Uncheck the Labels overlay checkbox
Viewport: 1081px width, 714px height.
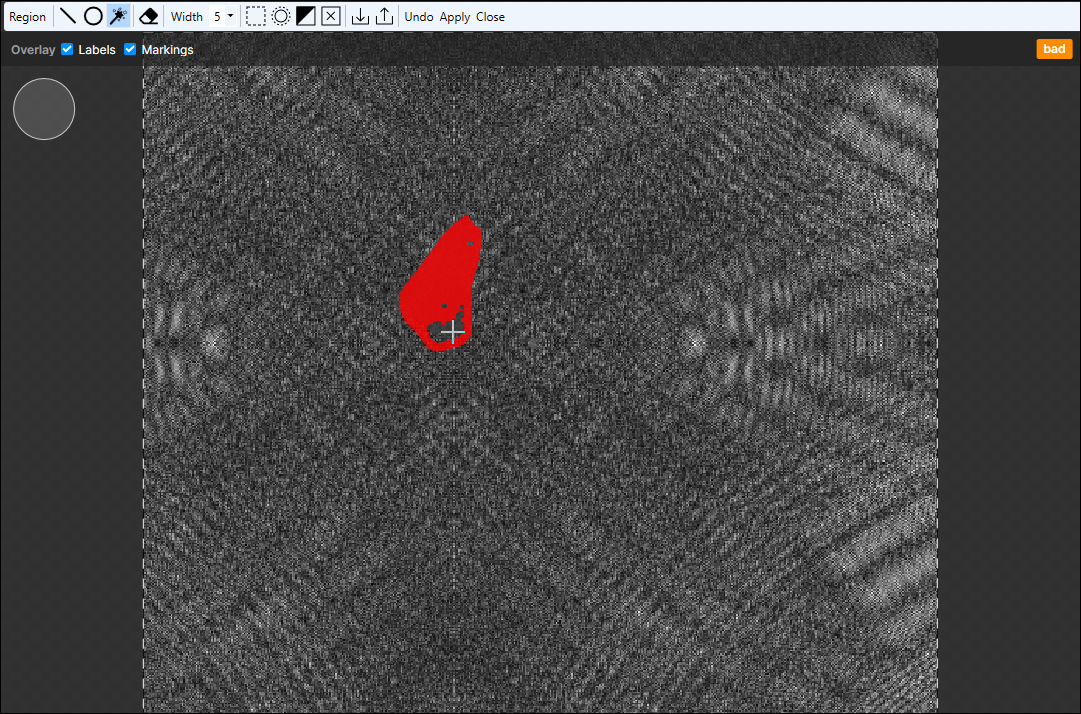pos(68,49)
